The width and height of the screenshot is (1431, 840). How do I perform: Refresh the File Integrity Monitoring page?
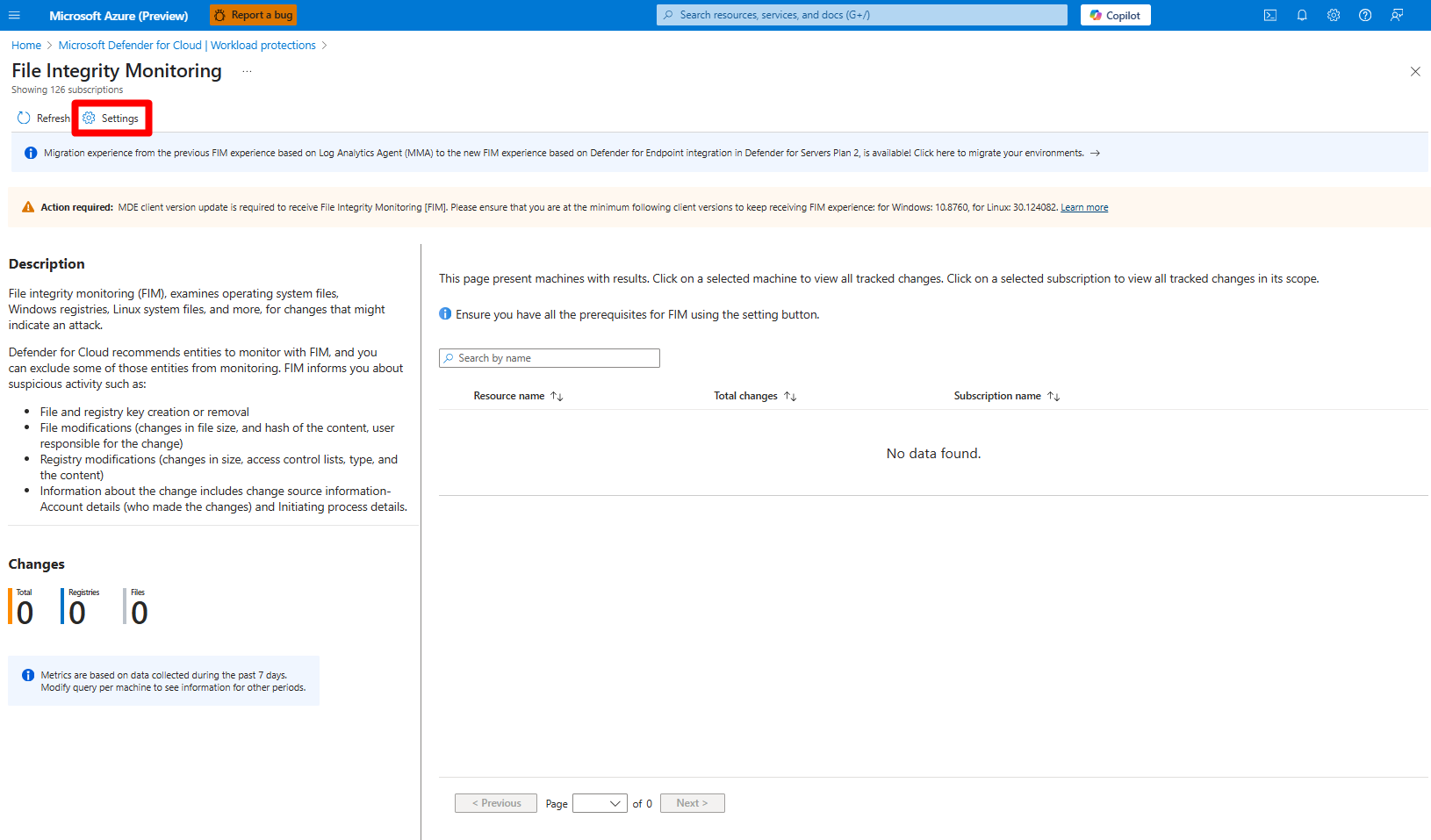[43, 118]
